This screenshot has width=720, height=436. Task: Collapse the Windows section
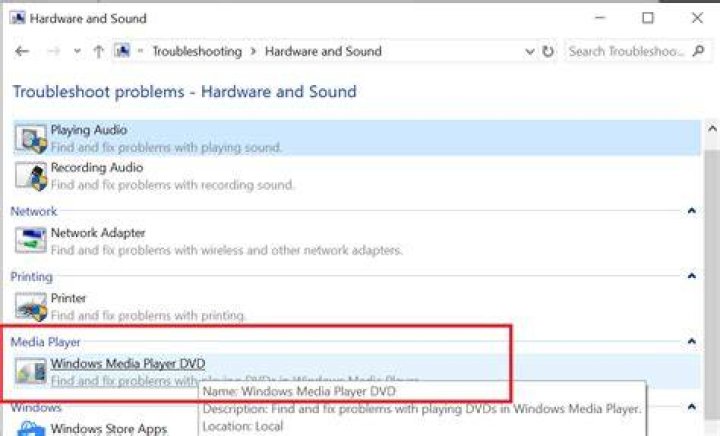(692, 406)
